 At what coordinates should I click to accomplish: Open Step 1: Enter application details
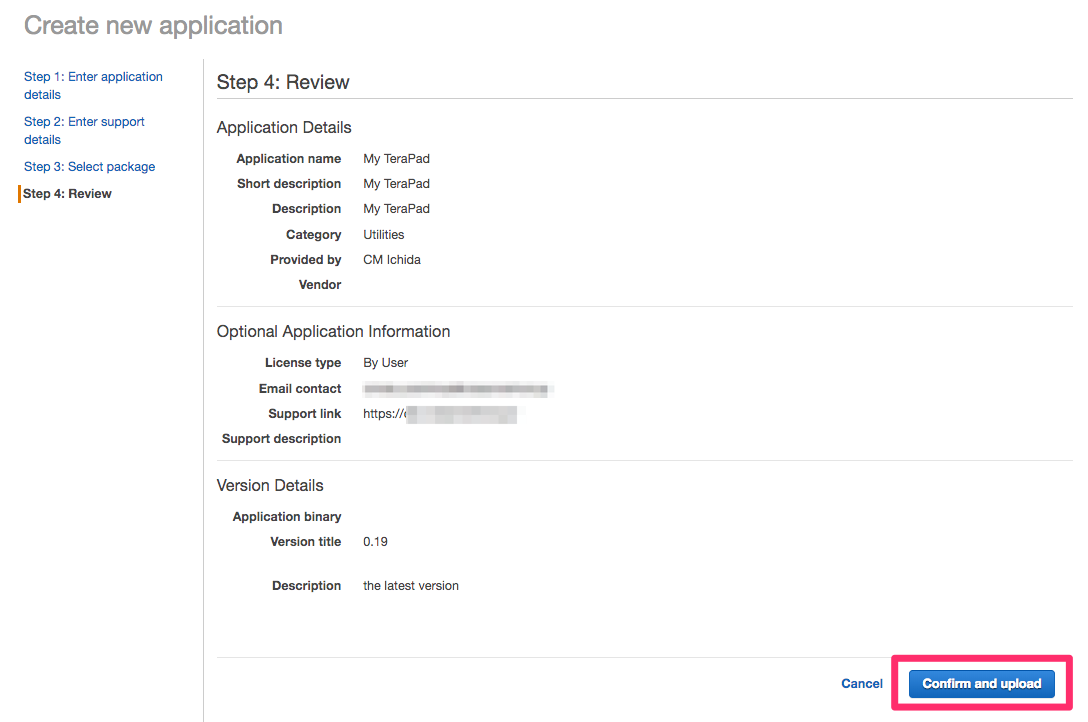point(93,85)
